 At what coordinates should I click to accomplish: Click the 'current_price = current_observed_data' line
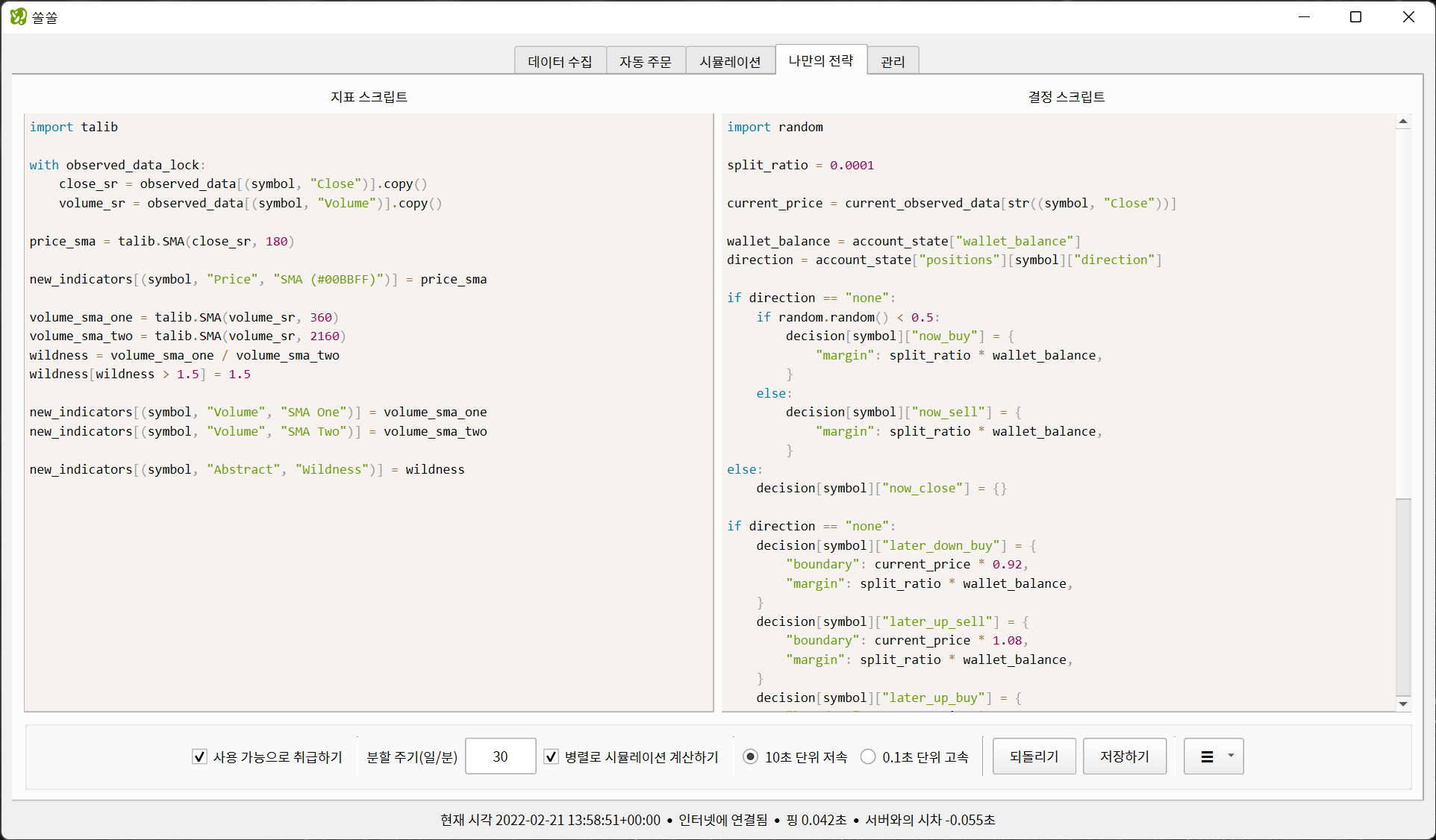tap(952, 203)
